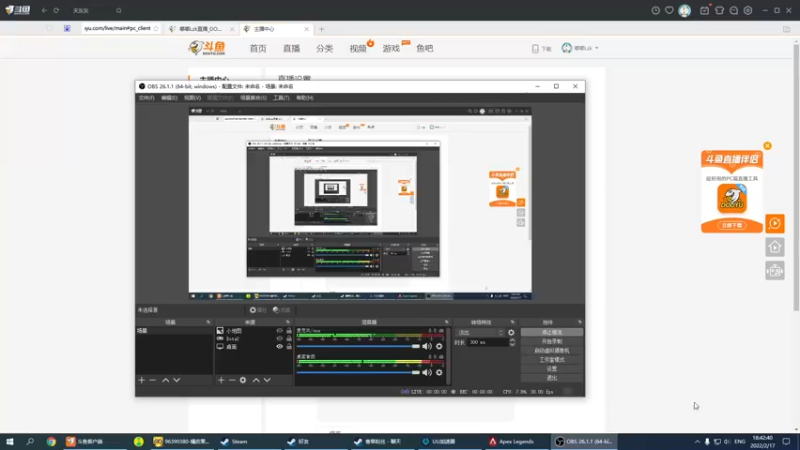Image resolution: width=800 pixels, height=450 pixels.
Task: Click OBS 退出 exit button
Action: pyautogui.click(x=552, y=378)
